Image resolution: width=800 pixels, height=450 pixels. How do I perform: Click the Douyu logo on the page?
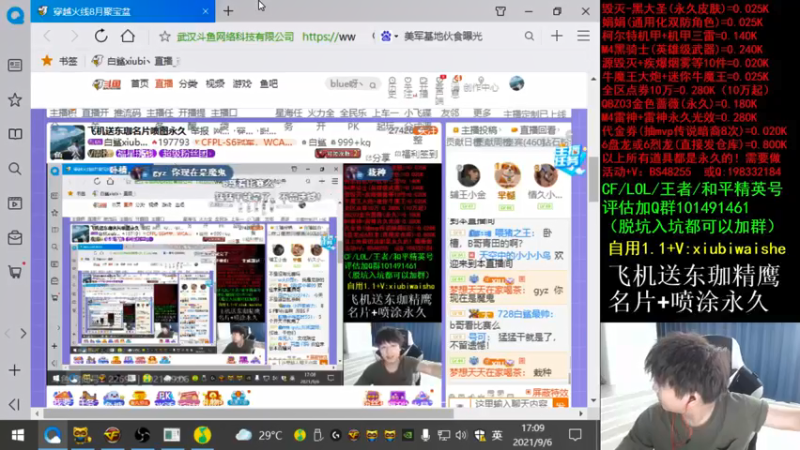pos(107,84)
